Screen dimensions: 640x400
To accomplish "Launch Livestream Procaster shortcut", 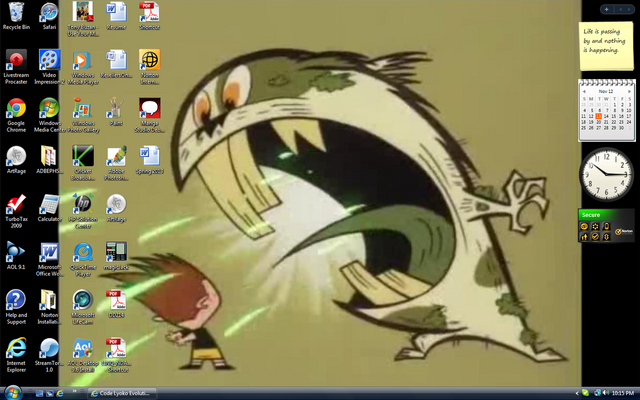I will click(16, 67).
